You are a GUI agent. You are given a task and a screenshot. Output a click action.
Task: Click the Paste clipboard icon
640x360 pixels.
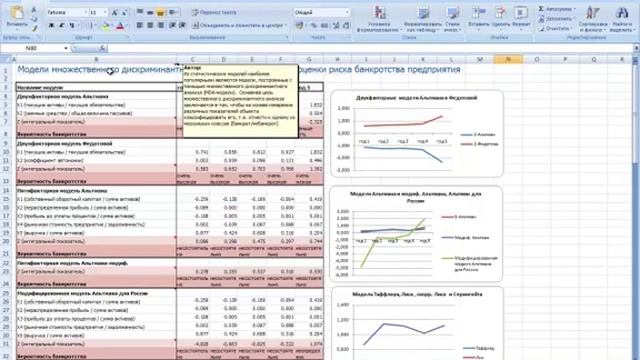pyautogui.click(x=17, y=13)
